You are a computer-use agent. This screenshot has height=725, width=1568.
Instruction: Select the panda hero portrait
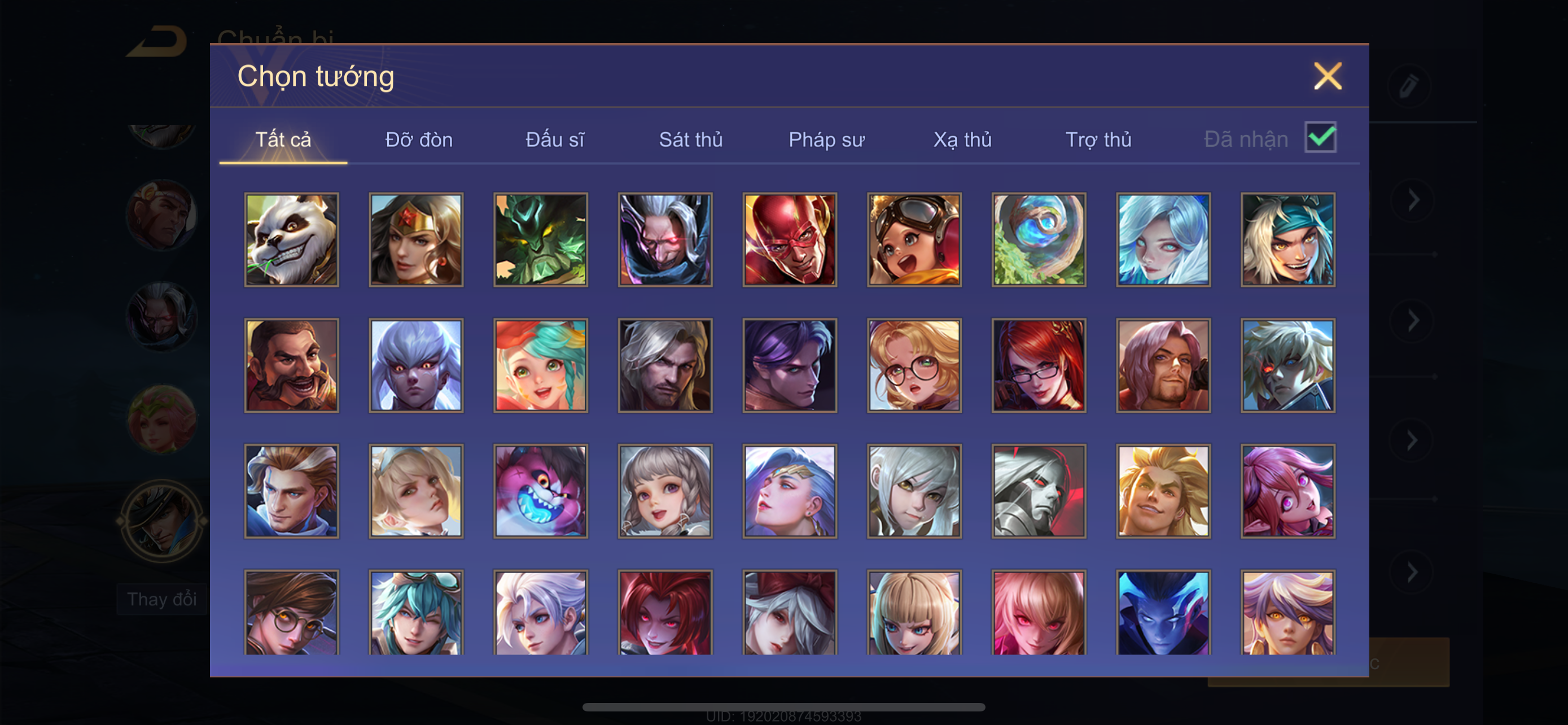click(x=292, y=240)
